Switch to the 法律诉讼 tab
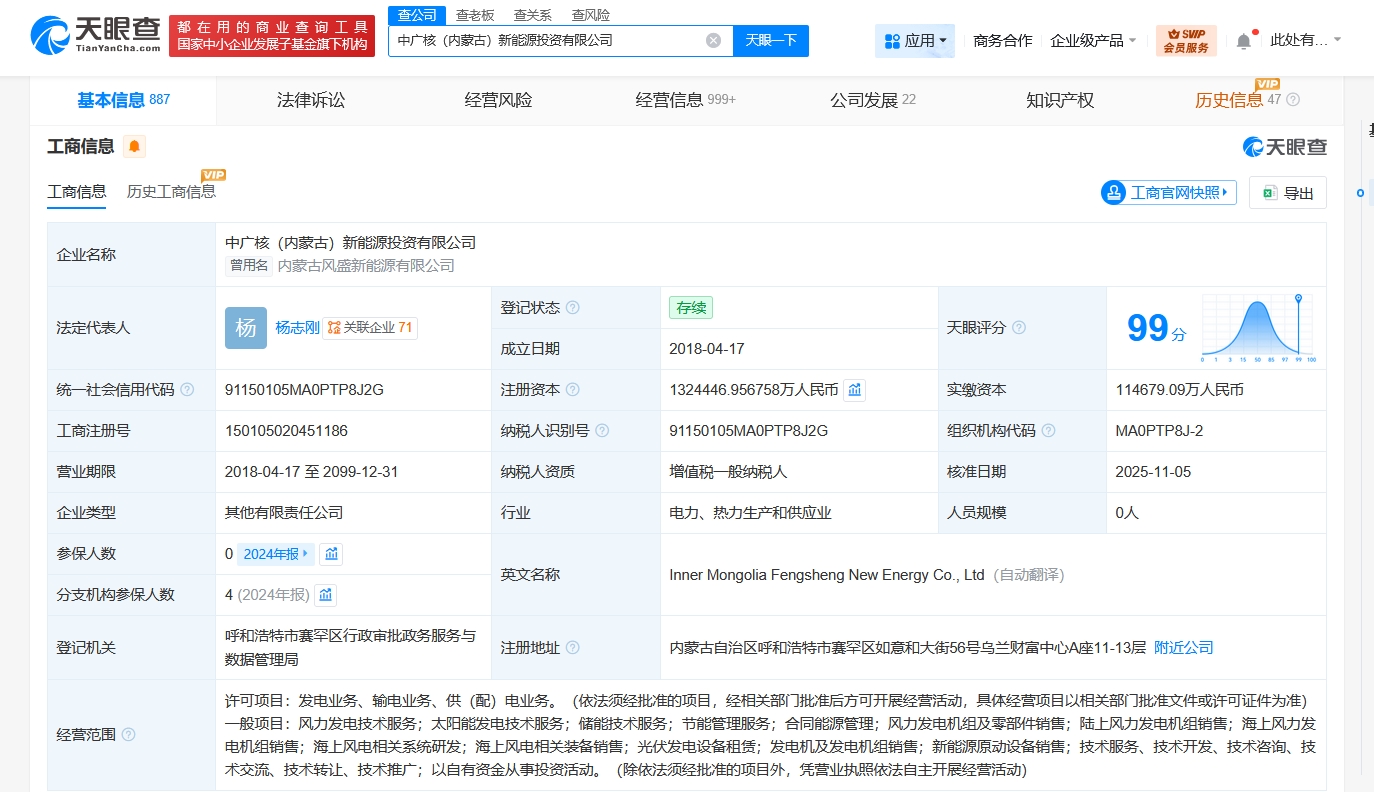1374x792 pixels. (x=311, y=100)
